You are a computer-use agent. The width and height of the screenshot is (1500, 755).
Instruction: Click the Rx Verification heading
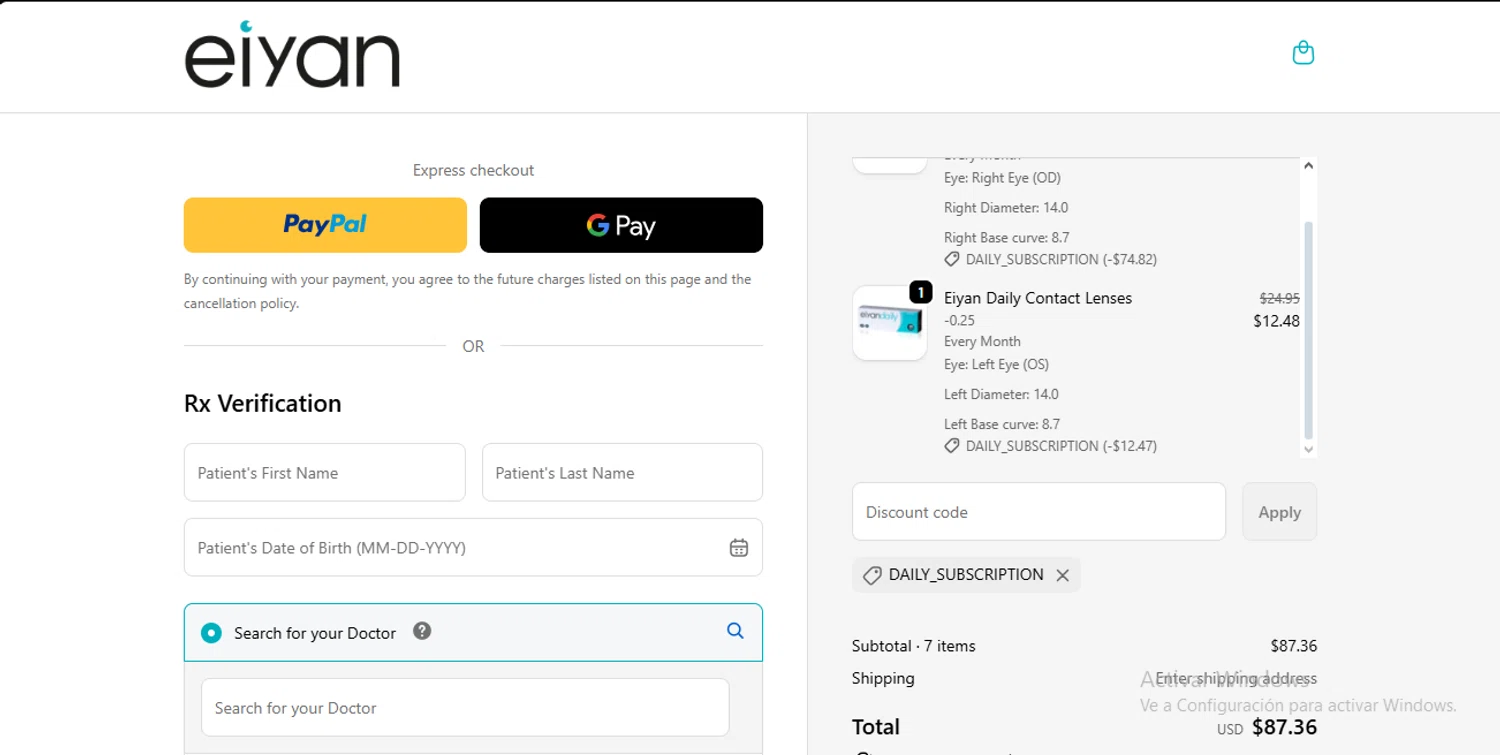263,403
